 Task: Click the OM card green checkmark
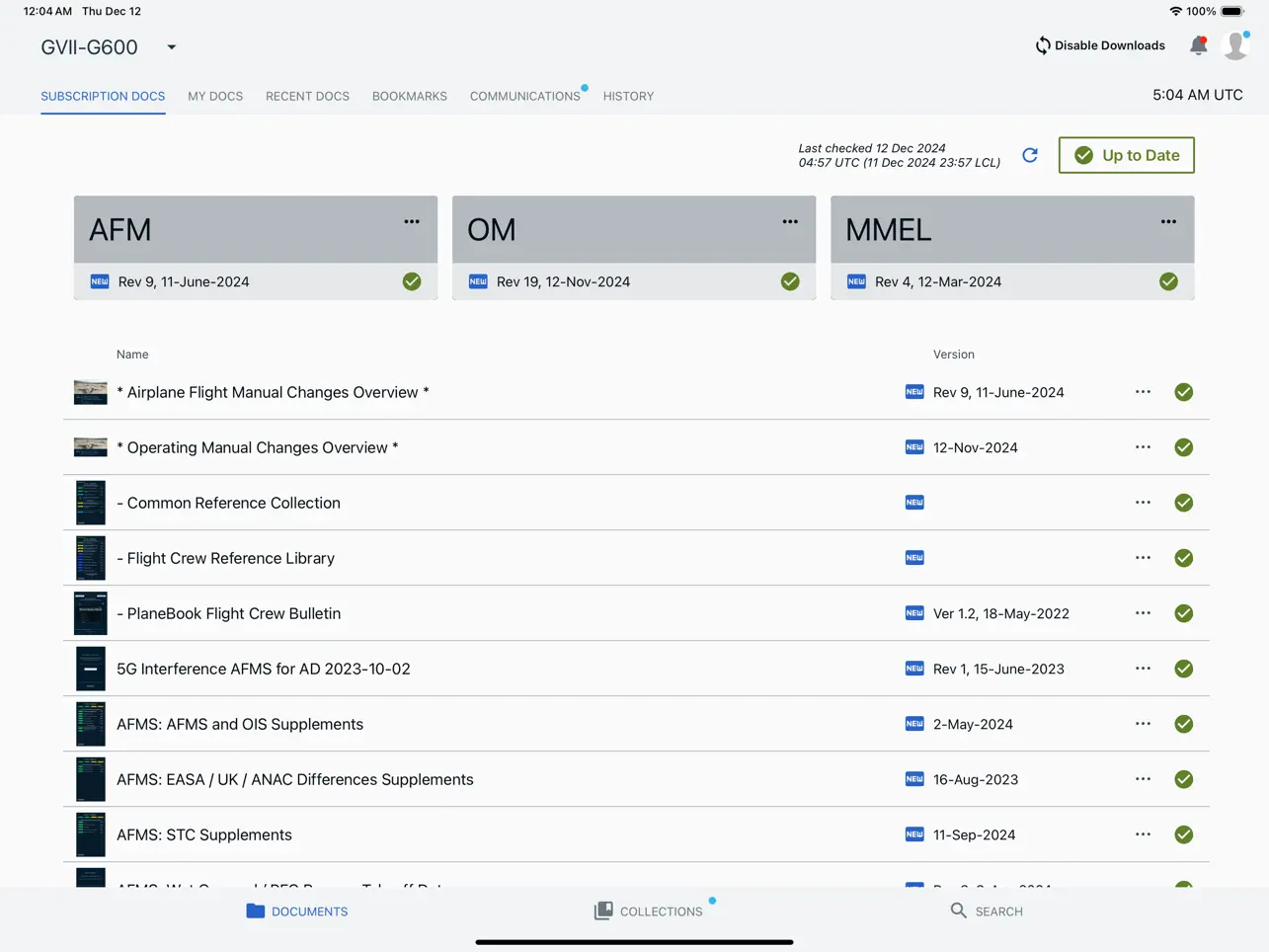coord(790,281)
